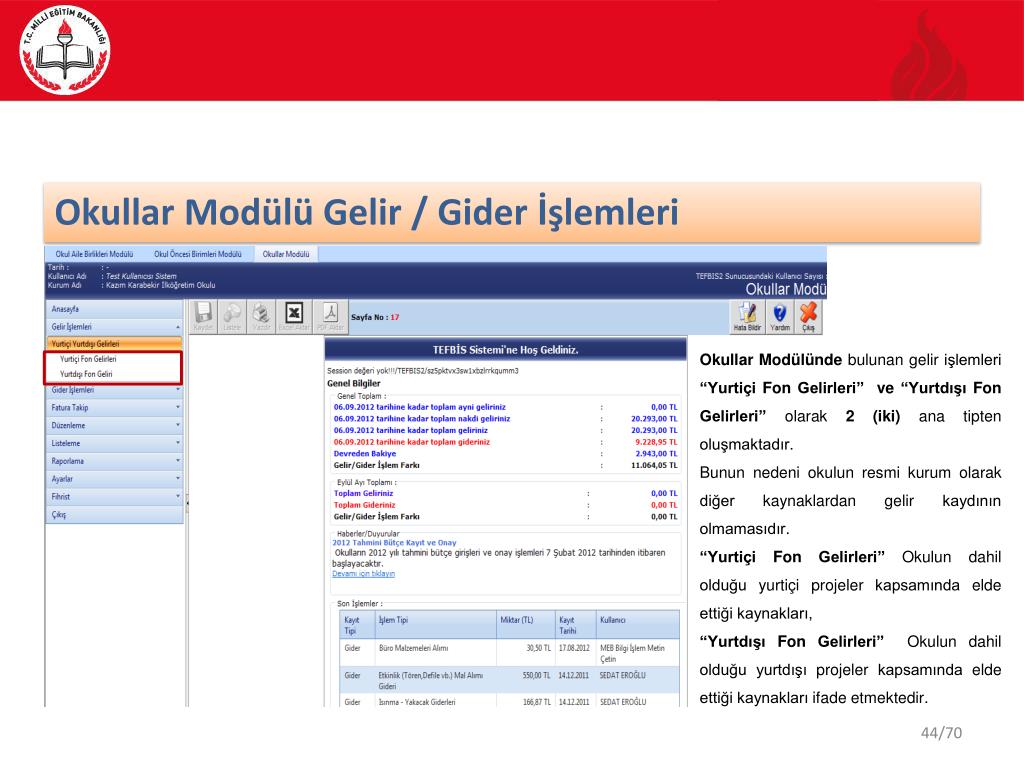The width and height of the screenshot is (1024, 768).
Task: Open Anasayfa in the sidebar
Action: pyautogui.click(x=114, y=309)
